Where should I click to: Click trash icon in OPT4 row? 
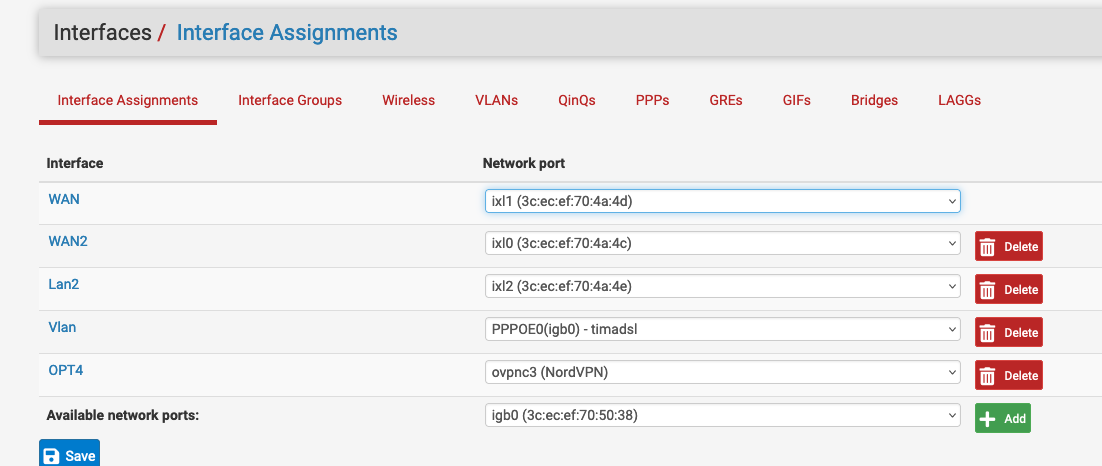(x=988, y=376)
